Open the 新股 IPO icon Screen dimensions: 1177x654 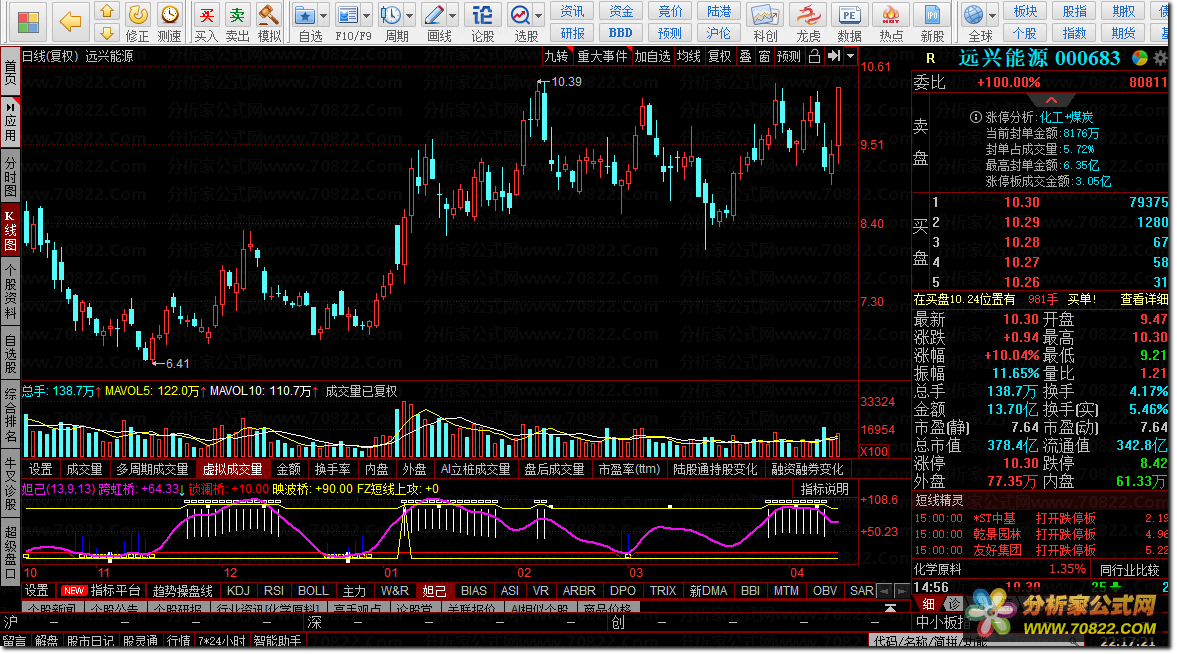(x=932, y=23)
